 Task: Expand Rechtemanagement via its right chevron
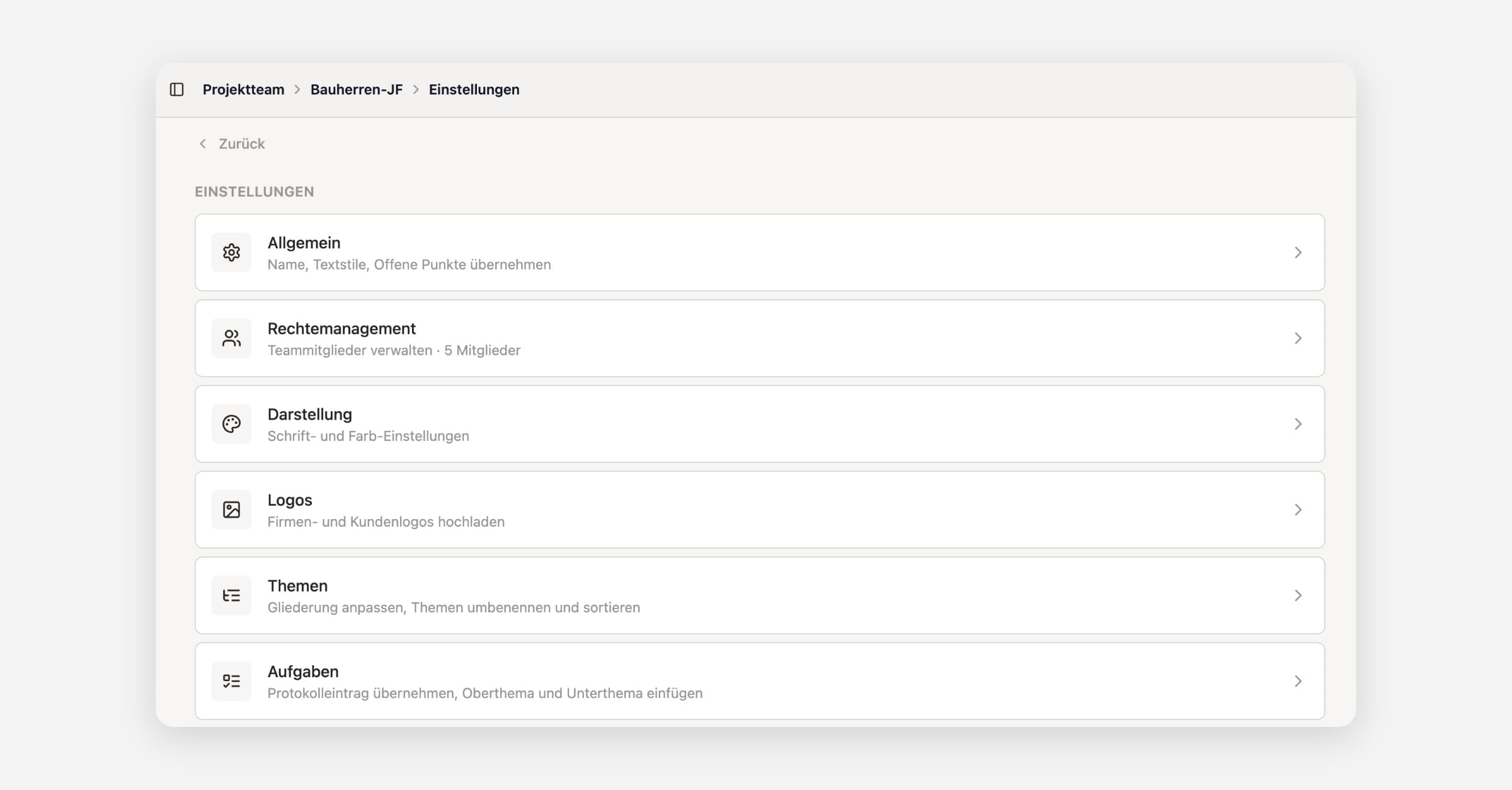[x=1298, y=338]
